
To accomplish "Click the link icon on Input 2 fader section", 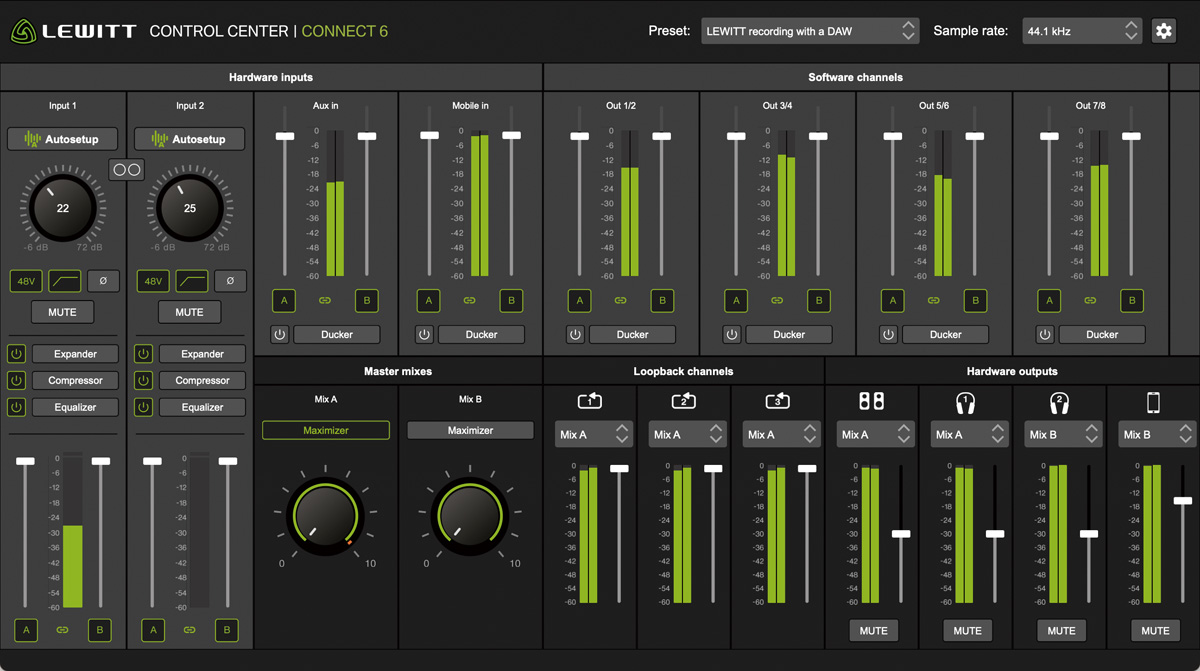I will (x=189, y=630).
